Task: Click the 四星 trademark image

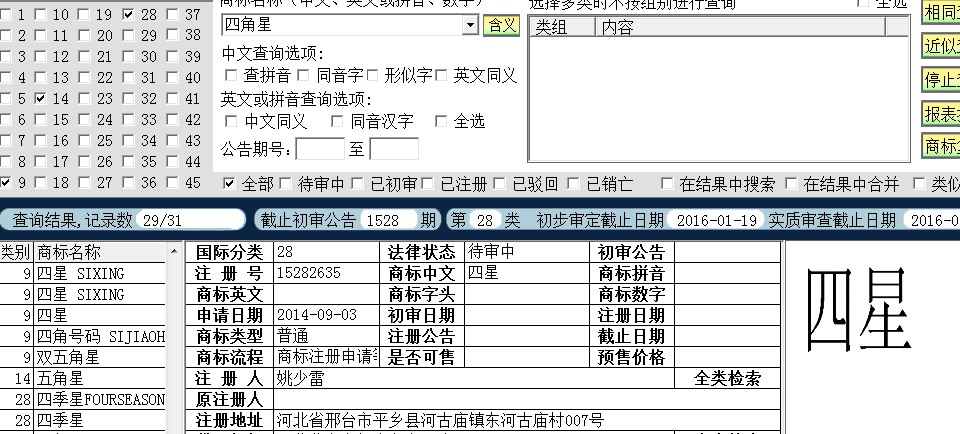Action: click(859, 309)
